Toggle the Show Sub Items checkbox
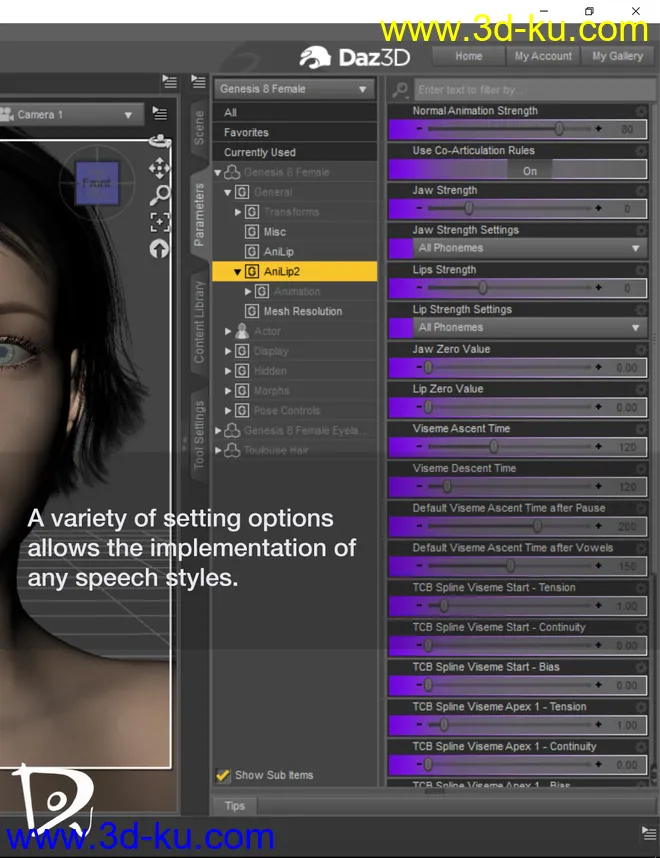Screen dimensions: 660x858 [x=223, y=775]
